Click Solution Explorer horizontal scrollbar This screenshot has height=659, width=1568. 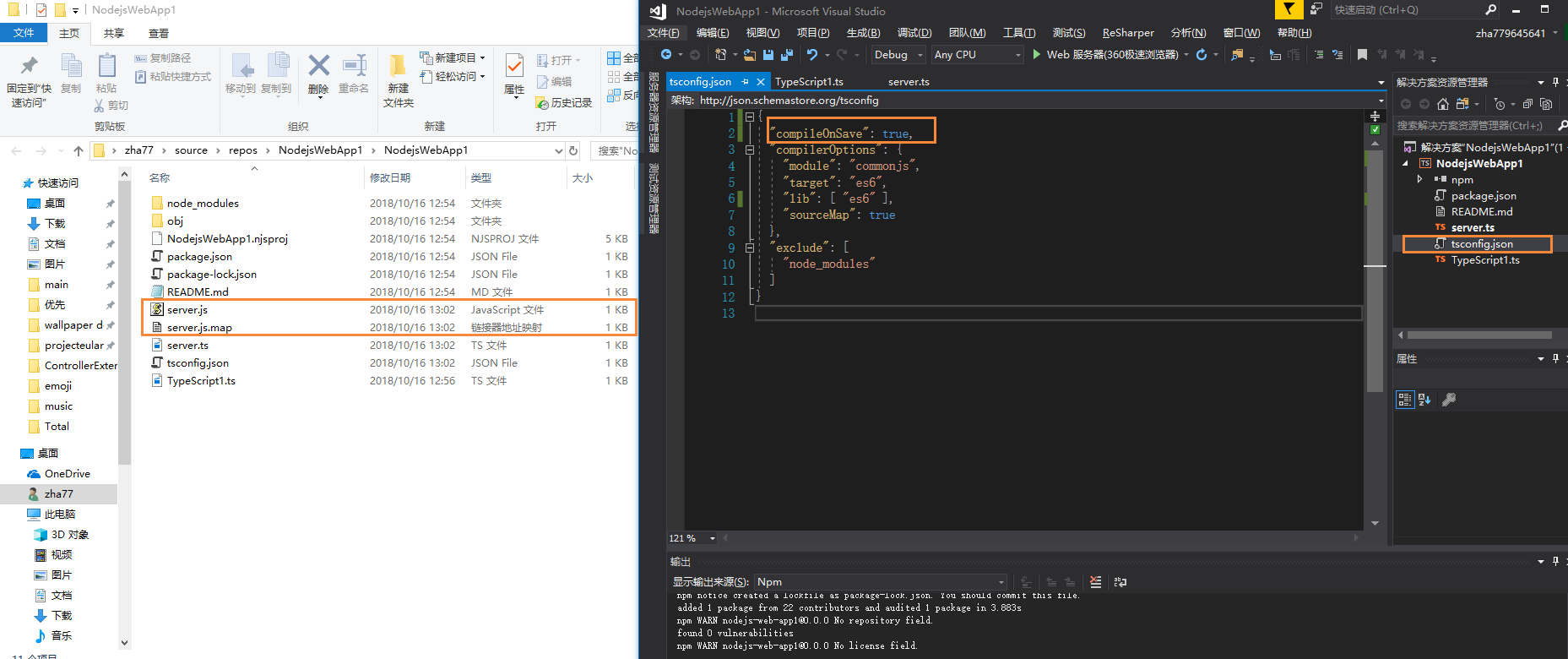(1479, 335)
